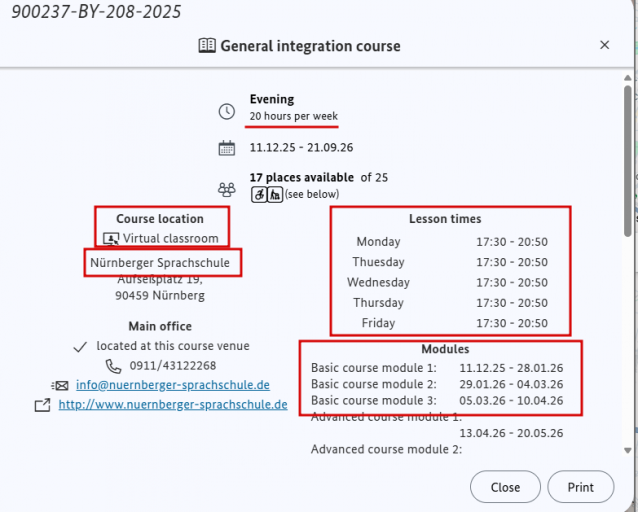Click the 'Thuesday' lesson row
Screen dimensions: 638x512
450,262
